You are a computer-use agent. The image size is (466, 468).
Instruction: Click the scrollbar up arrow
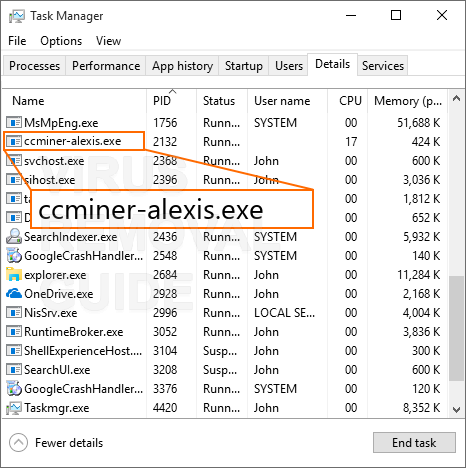[456, 98]
